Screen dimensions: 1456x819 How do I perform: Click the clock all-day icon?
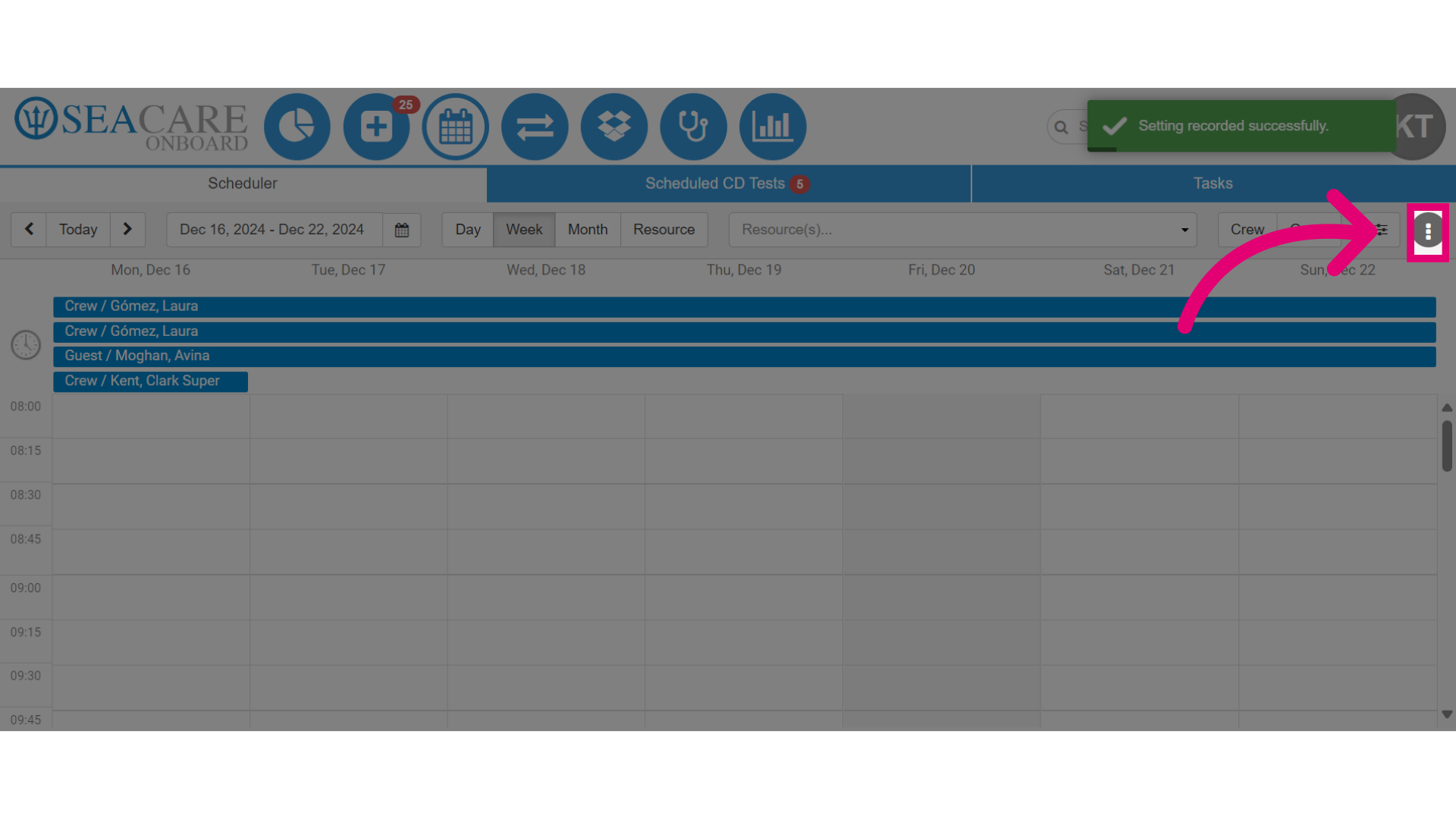tap(26, 345)
